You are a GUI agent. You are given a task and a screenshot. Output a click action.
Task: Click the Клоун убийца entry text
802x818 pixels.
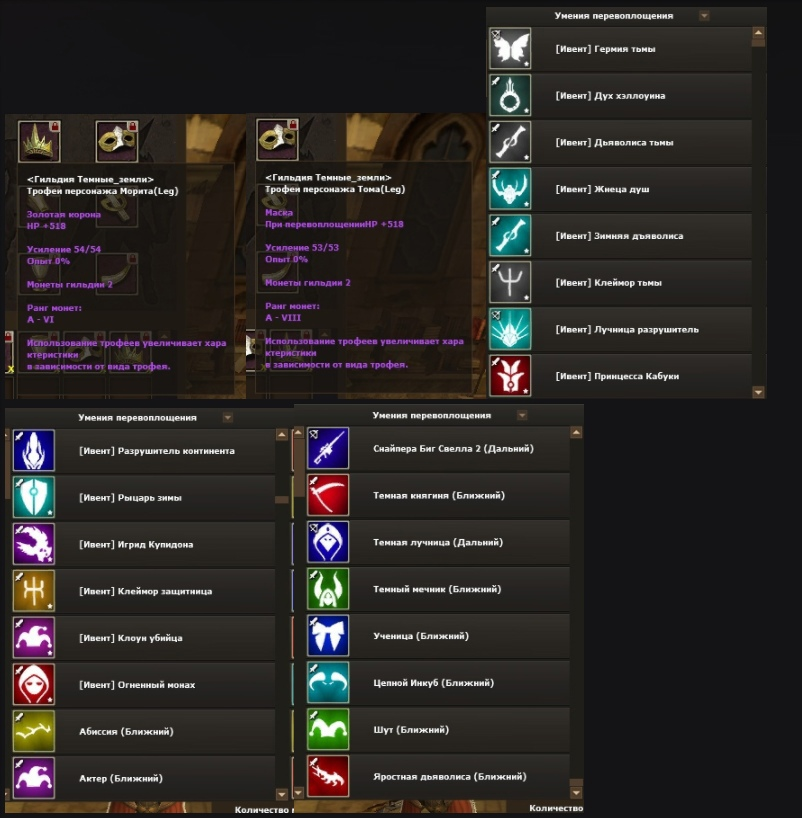click(130, 638)
